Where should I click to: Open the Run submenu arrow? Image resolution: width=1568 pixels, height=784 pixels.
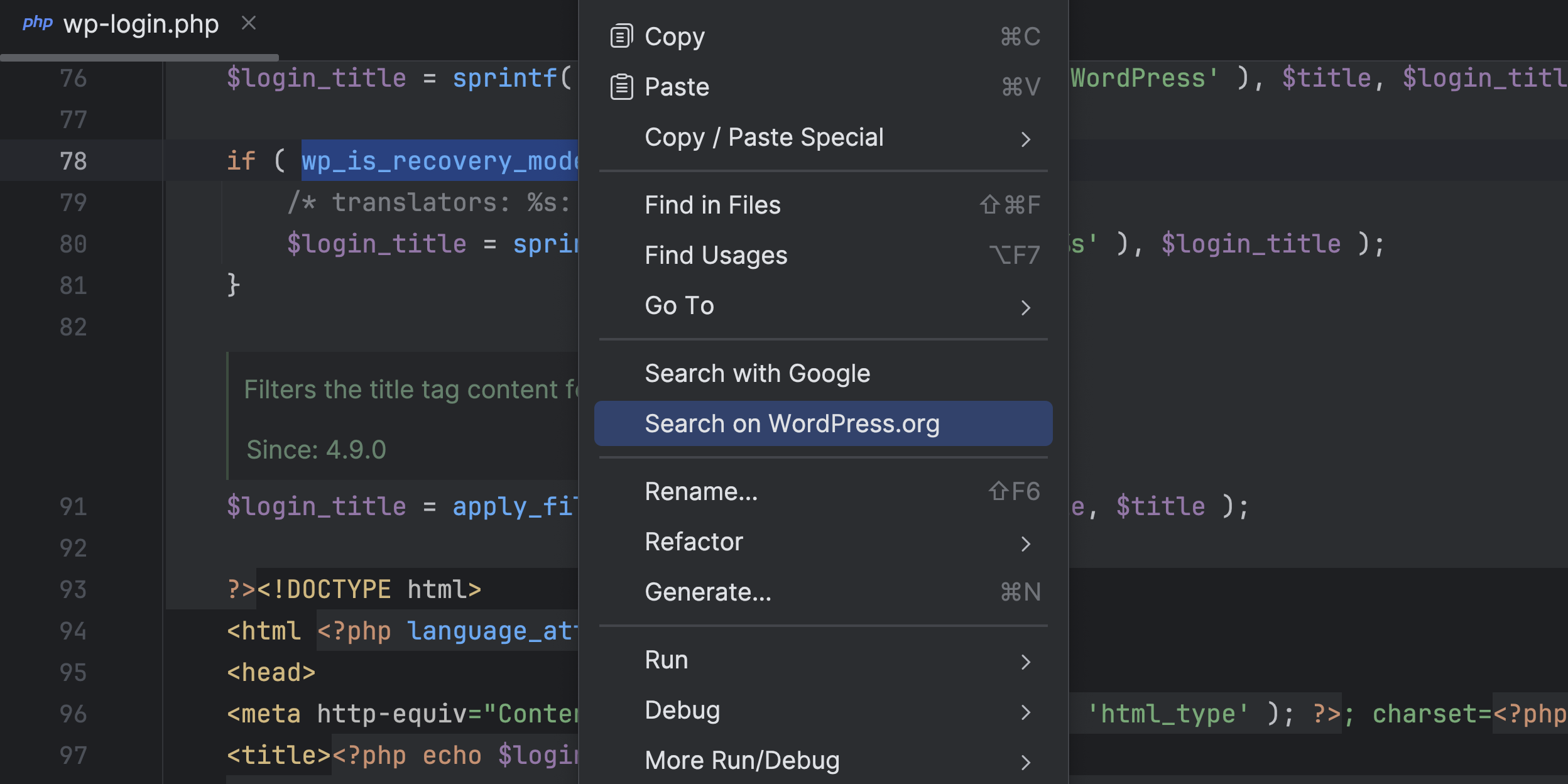[1026, 661]
